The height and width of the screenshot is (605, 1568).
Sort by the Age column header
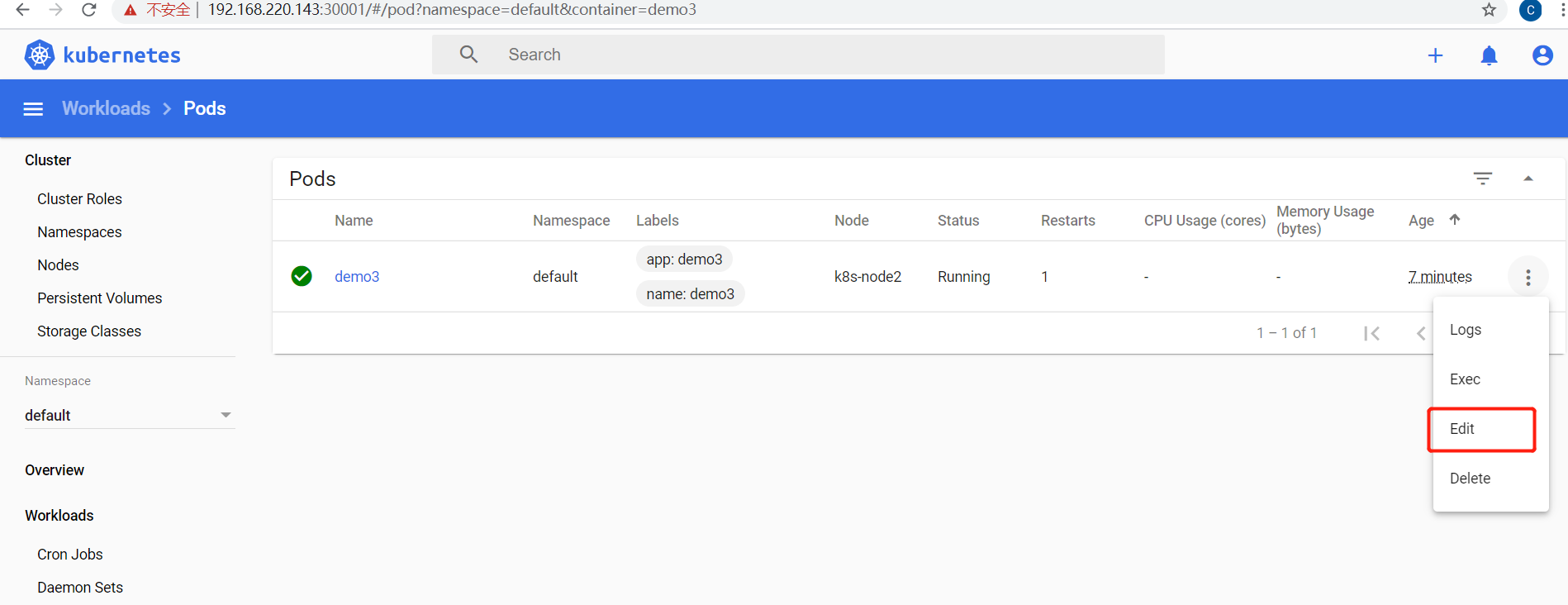tap(1421, 221)
